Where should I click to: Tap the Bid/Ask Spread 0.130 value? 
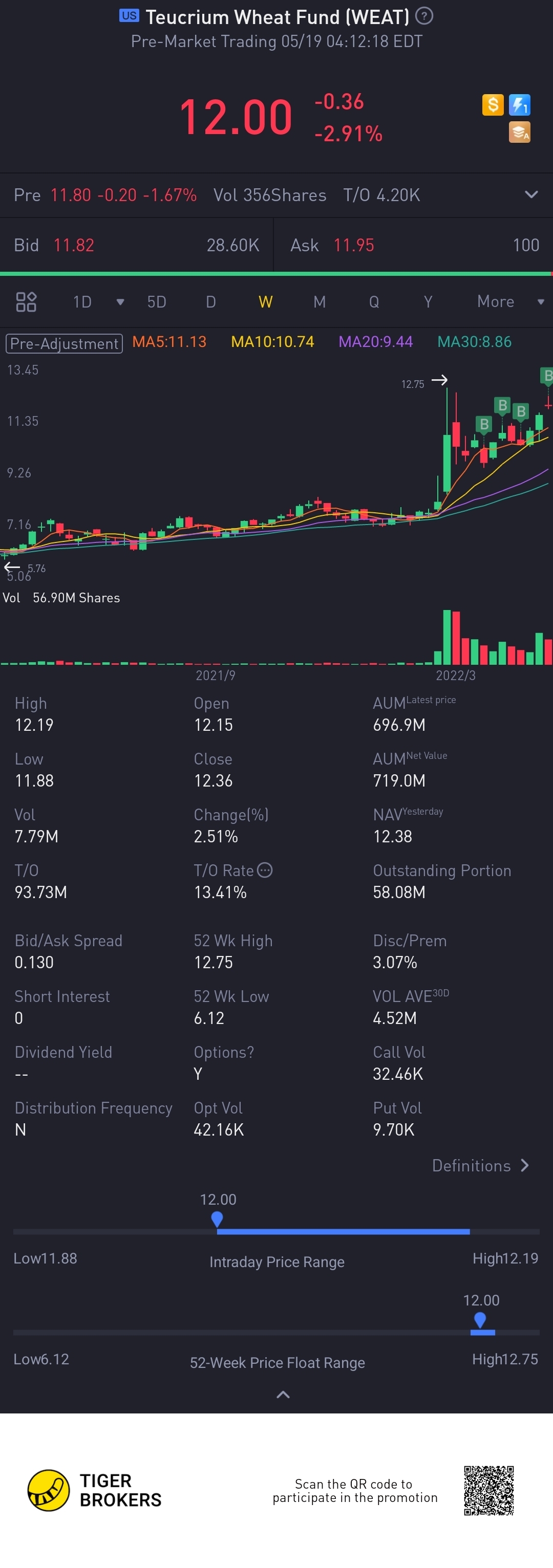34,963
